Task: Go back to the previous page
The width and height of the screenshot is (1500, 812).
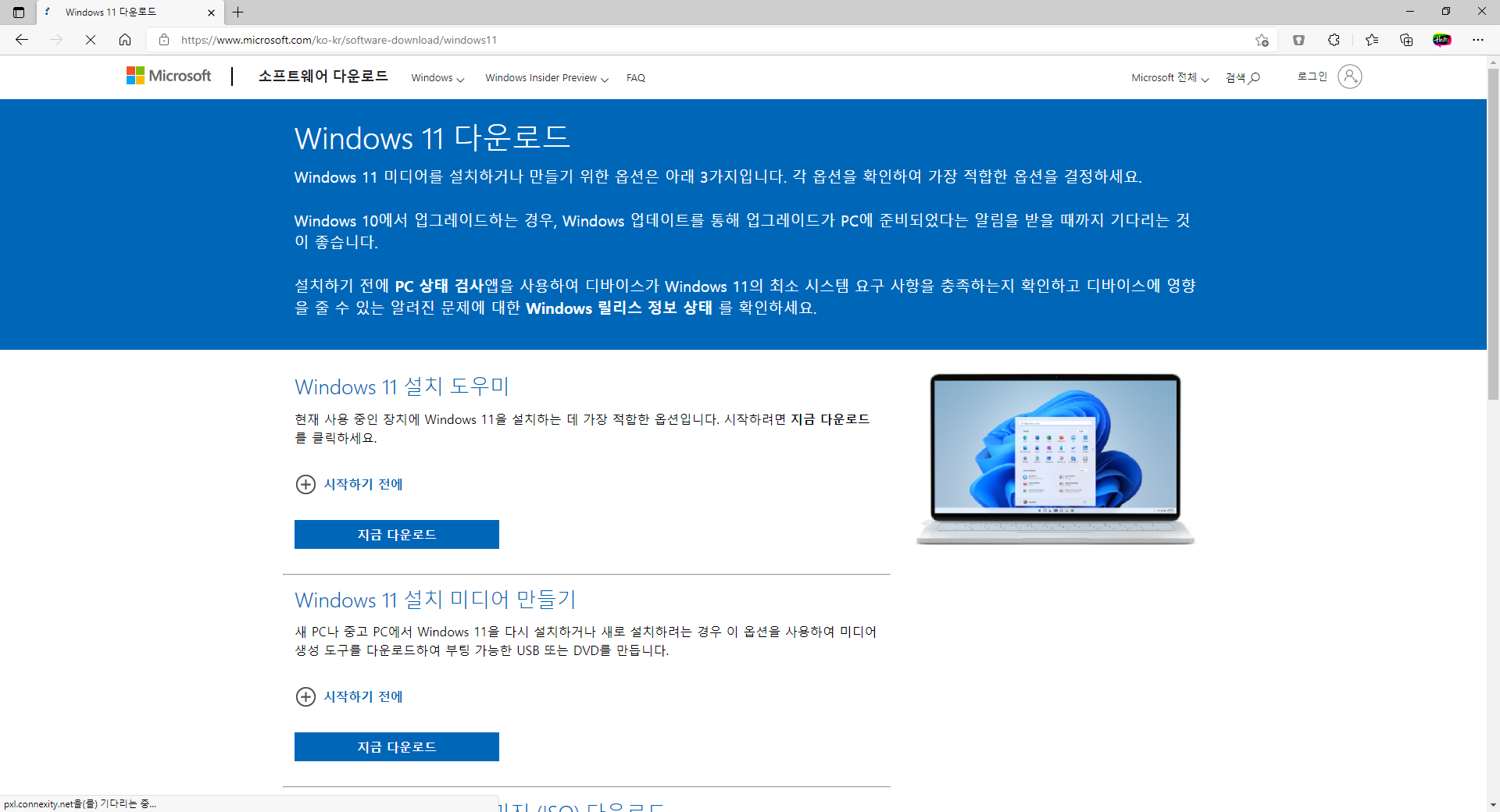Action: [22, 40]
